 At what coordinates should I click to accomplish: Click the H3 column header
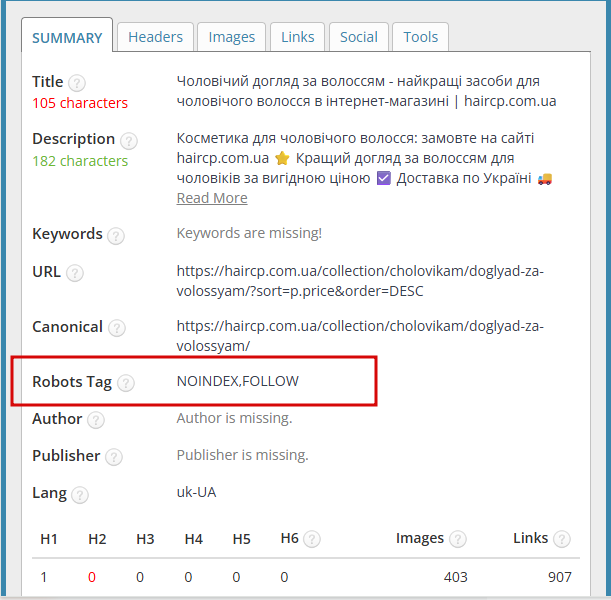pyautogui.click(x=145, y=539)
